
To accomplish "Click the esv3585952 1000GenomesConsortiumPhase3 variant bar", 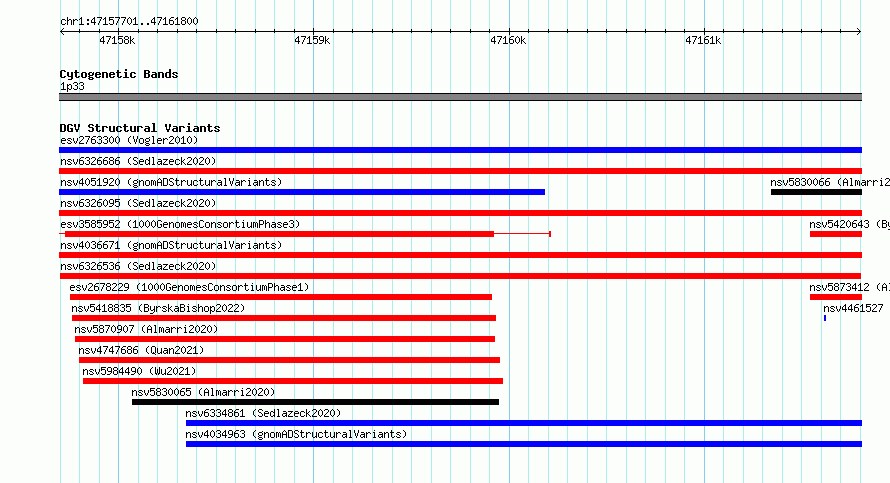I will (x=305, y=234).
